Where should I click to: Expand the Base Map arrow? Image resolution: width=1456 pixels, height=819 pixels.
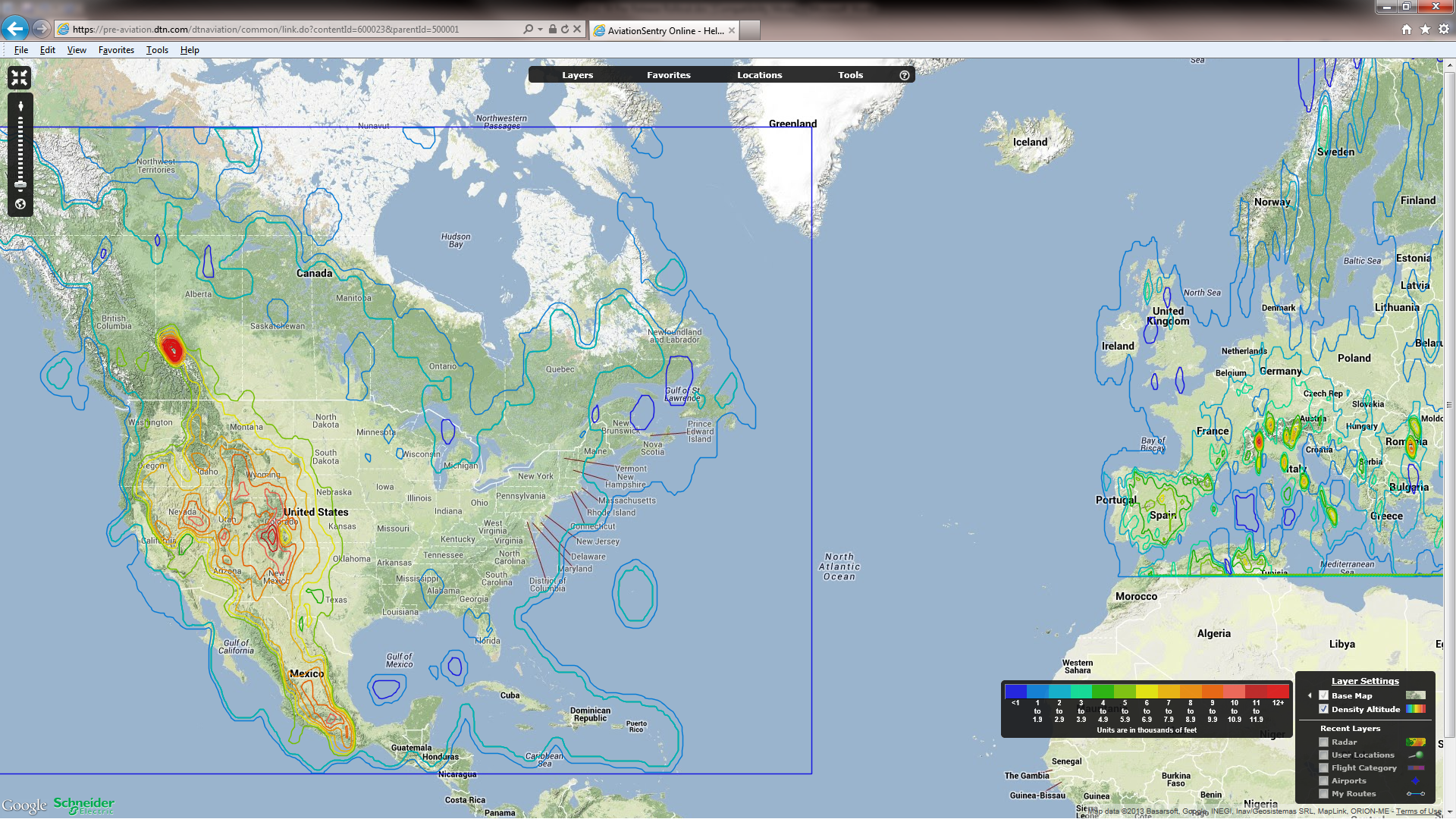[1310, 695]
